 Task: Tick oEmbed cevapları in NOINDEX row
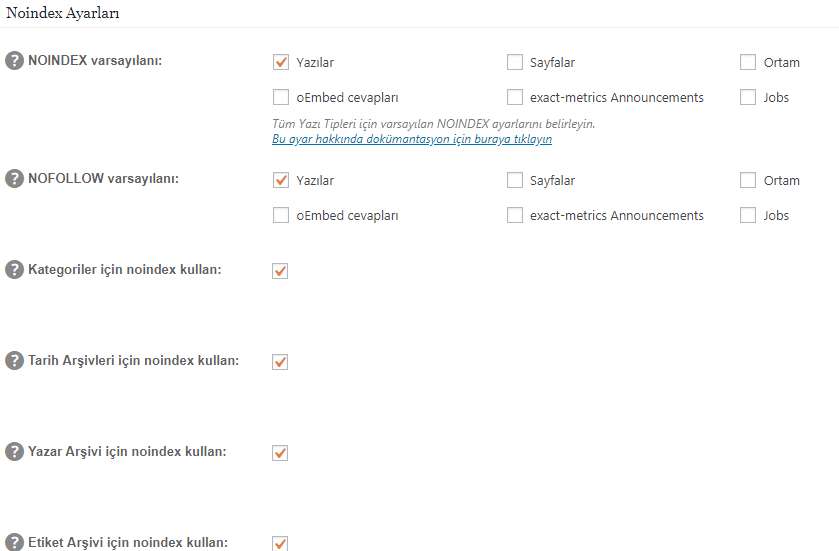(x=281, y=97)
